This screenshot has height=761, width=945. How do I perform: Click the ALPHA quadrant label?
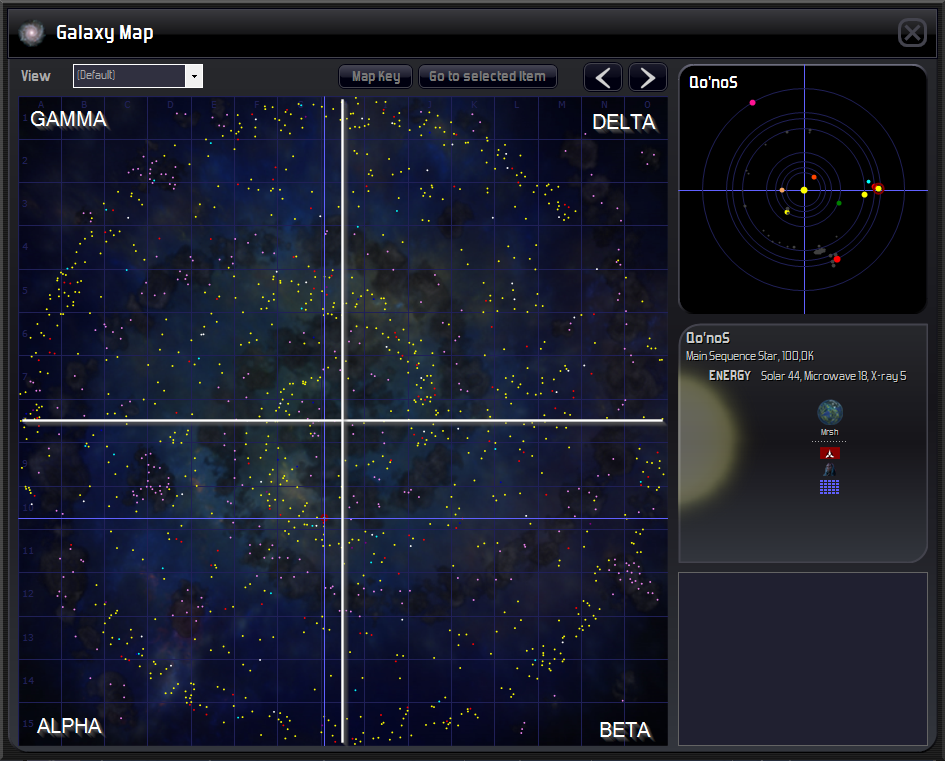[69, 726]
